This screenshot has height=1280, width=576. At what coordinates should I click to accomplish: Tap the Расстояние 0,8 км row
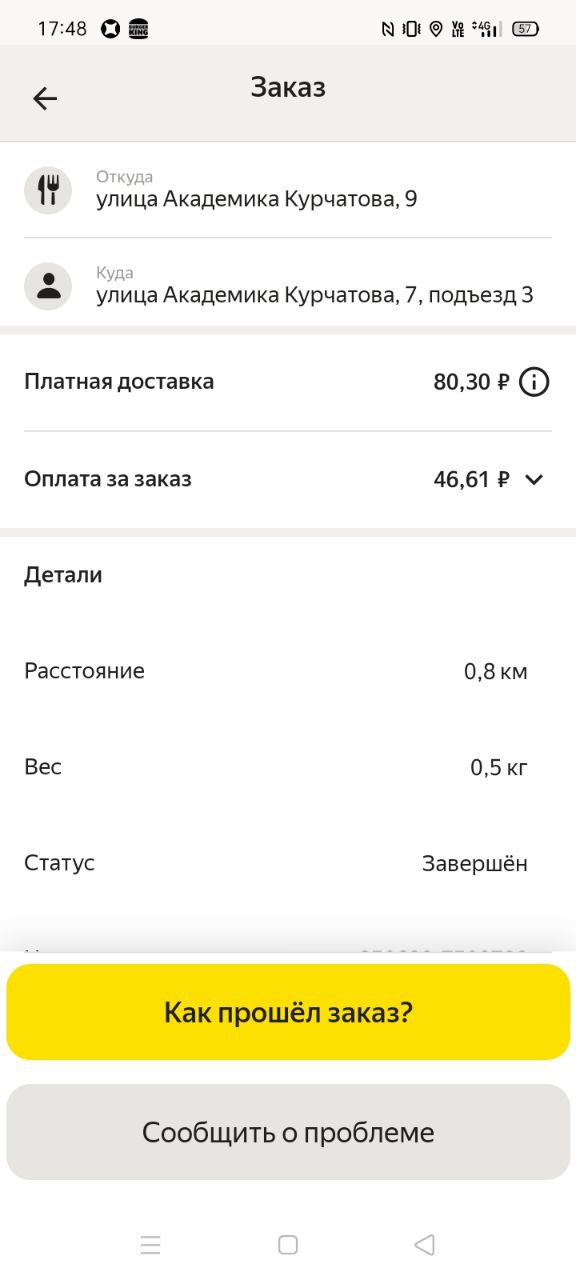pyautogui.click(x=288, y=671)
